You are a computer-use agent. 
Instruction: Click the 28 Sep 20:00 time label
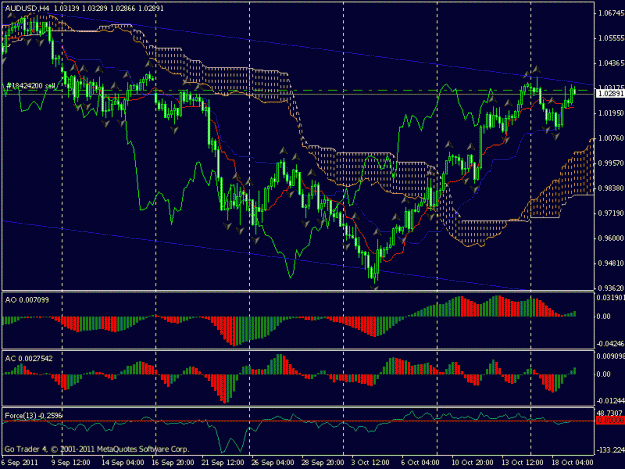[x=322, y=463]
